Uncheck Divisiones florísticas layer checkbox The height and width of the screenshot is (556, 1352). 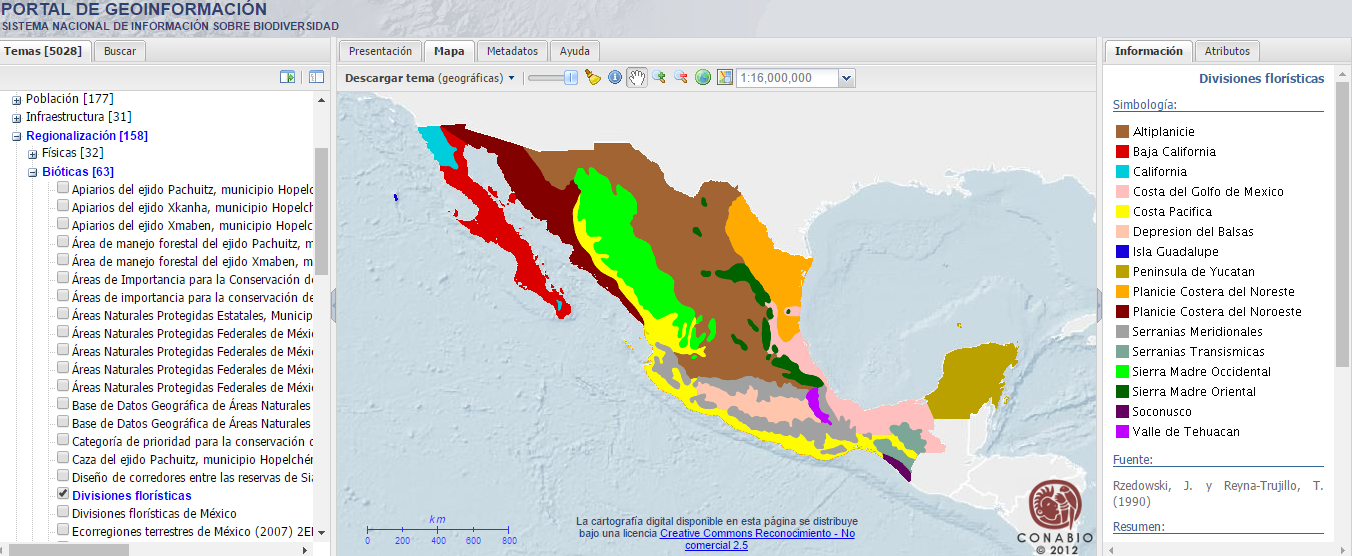(x=63, y=494)
